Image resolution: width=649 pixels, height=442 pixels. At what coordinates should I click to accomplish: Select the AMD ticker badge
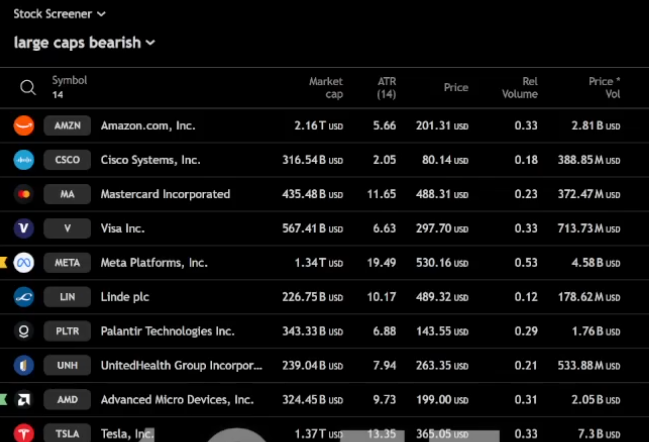[x=67, y=399]
